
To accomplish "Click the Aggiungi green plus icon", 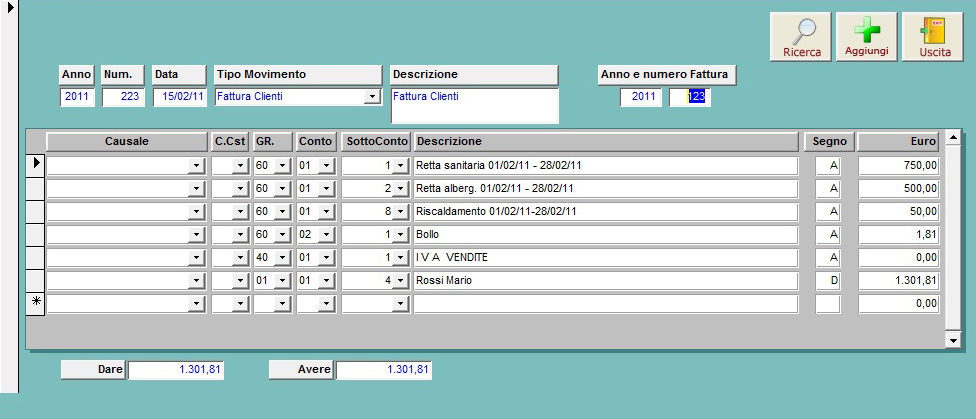I will coord(866,38).
